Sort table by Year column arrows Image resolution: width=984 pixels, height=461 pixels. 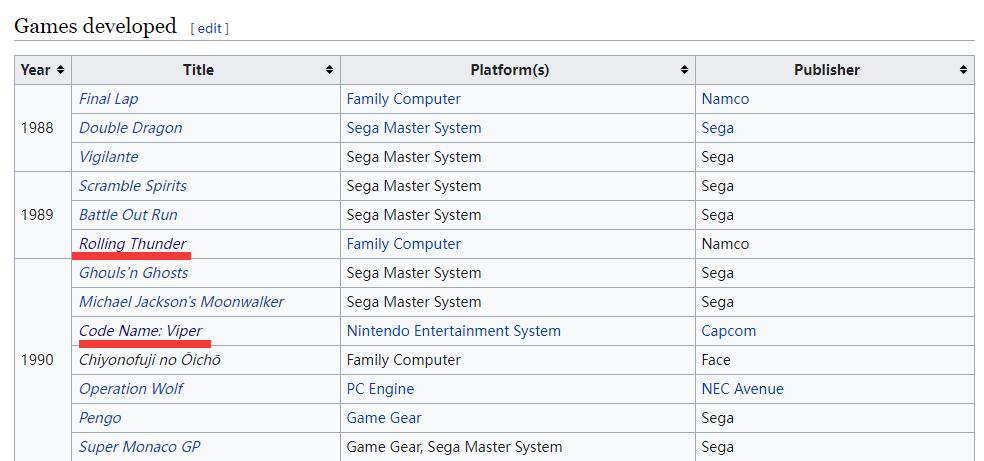click(61, 70)
